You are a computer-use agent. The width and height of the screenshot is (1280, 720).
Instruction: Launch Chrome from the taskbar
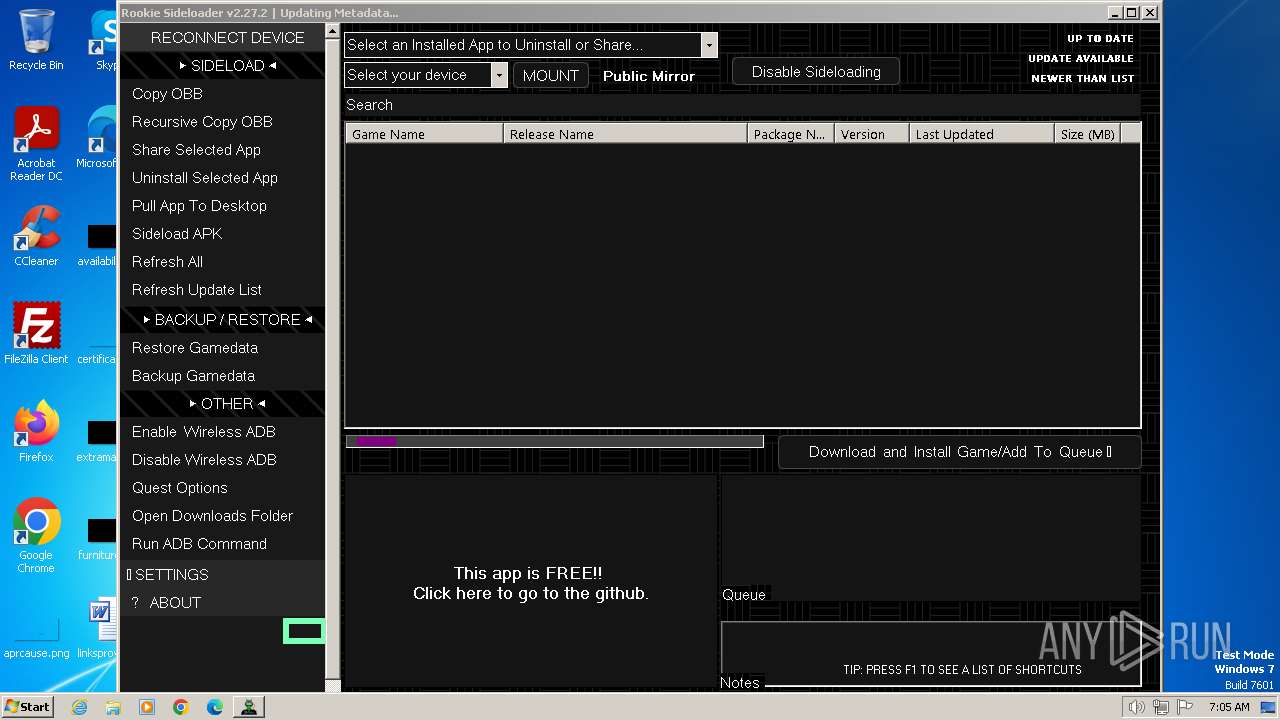(x=181, y=707)
